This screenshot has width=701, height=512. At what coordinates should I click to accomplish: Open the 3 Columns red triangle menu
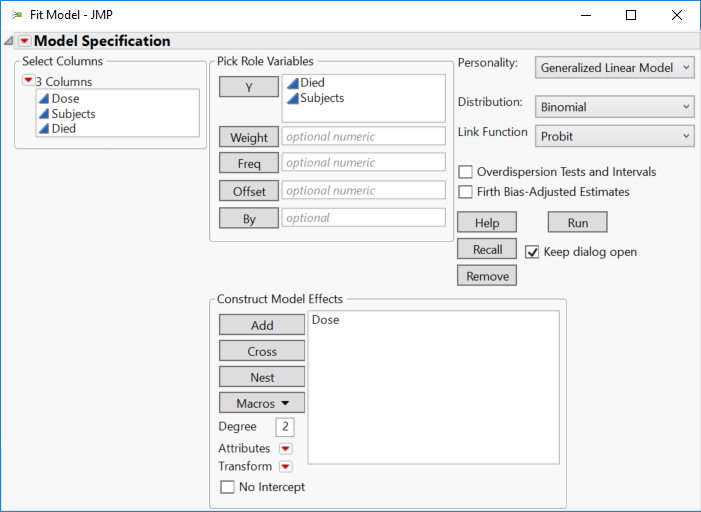point(28,81)
